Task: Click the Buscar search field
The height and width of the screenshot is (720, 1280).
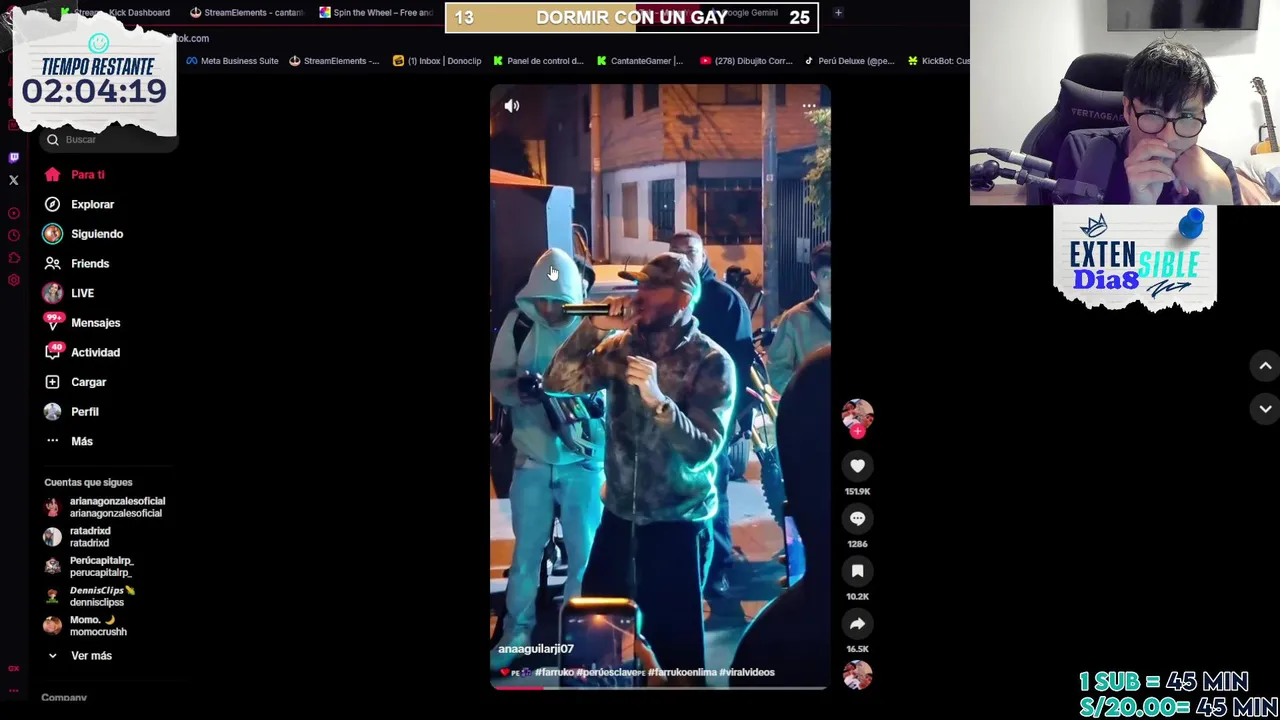Action: 110,140
